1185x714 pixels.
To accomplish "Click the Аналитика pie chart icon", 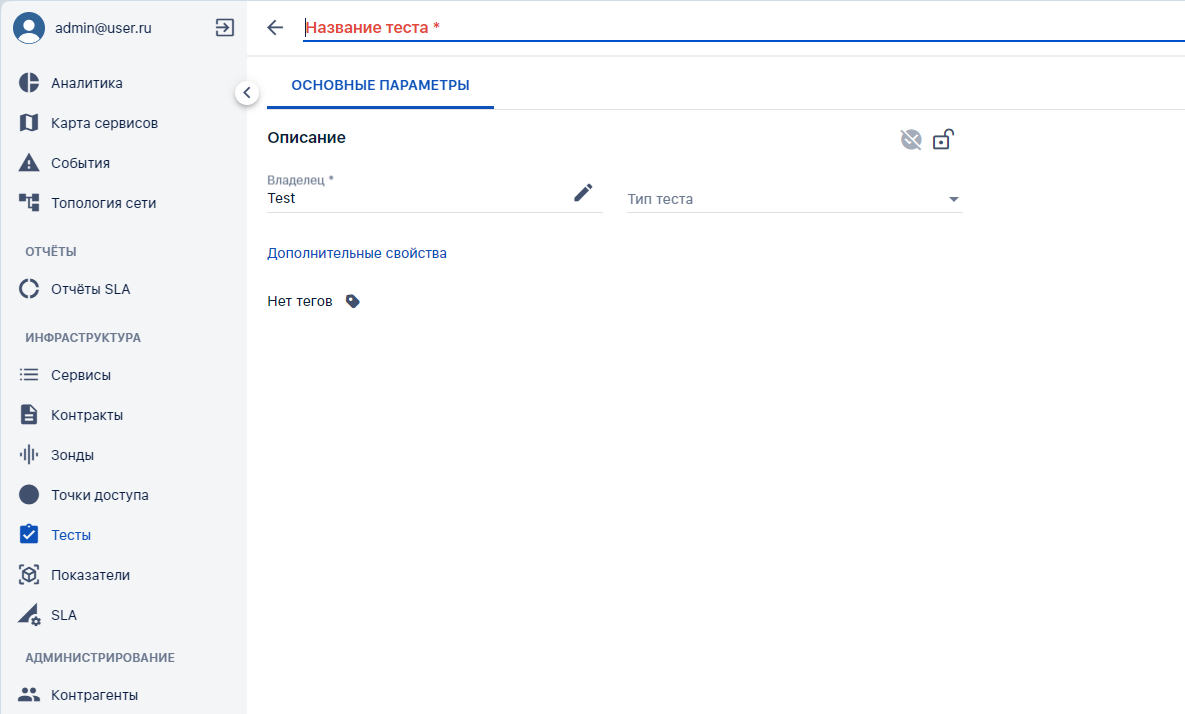I will click(x=29, y=83).
